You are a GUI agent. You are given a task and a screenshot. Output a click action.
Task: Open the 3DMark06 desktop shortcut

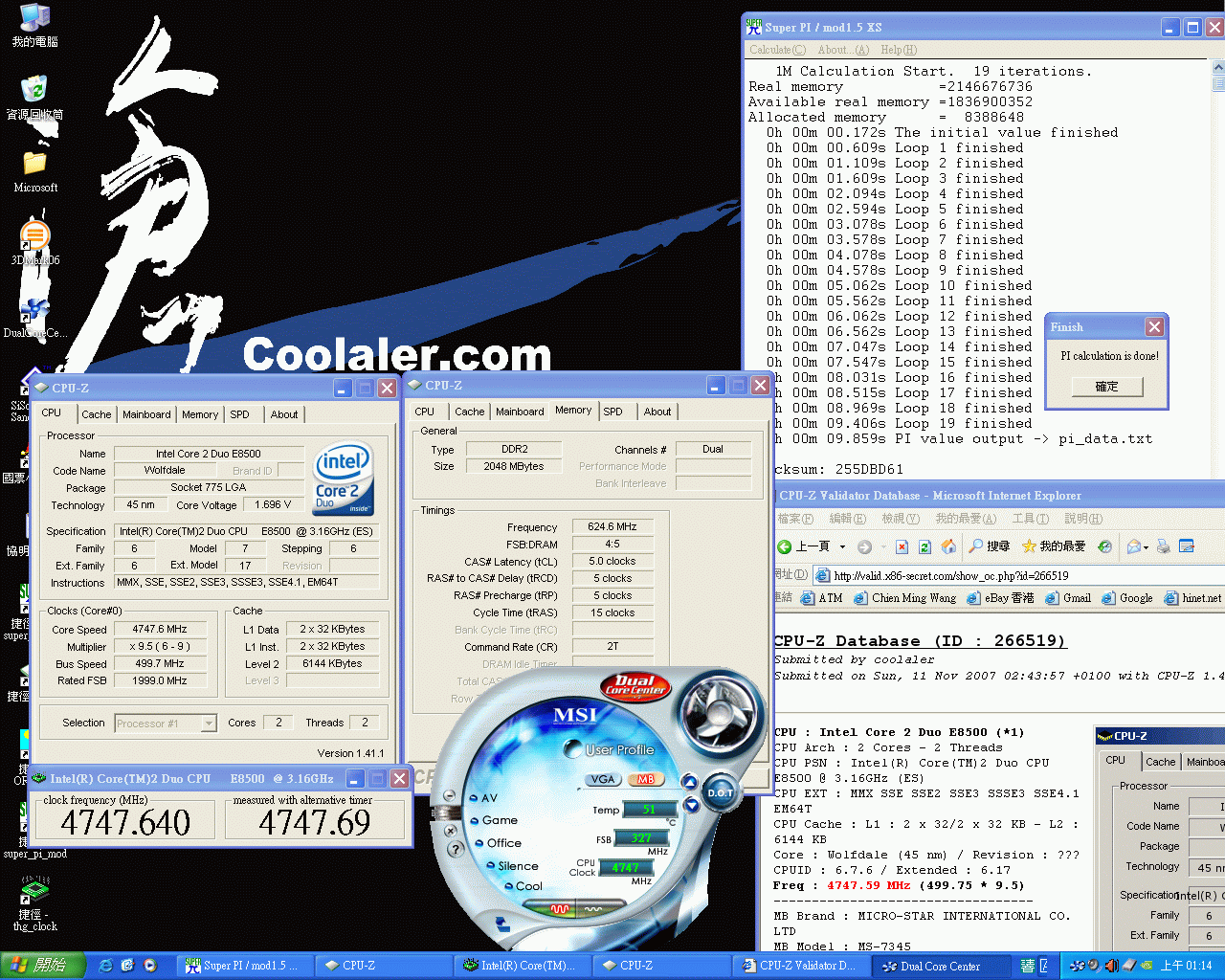click(35, 244)
